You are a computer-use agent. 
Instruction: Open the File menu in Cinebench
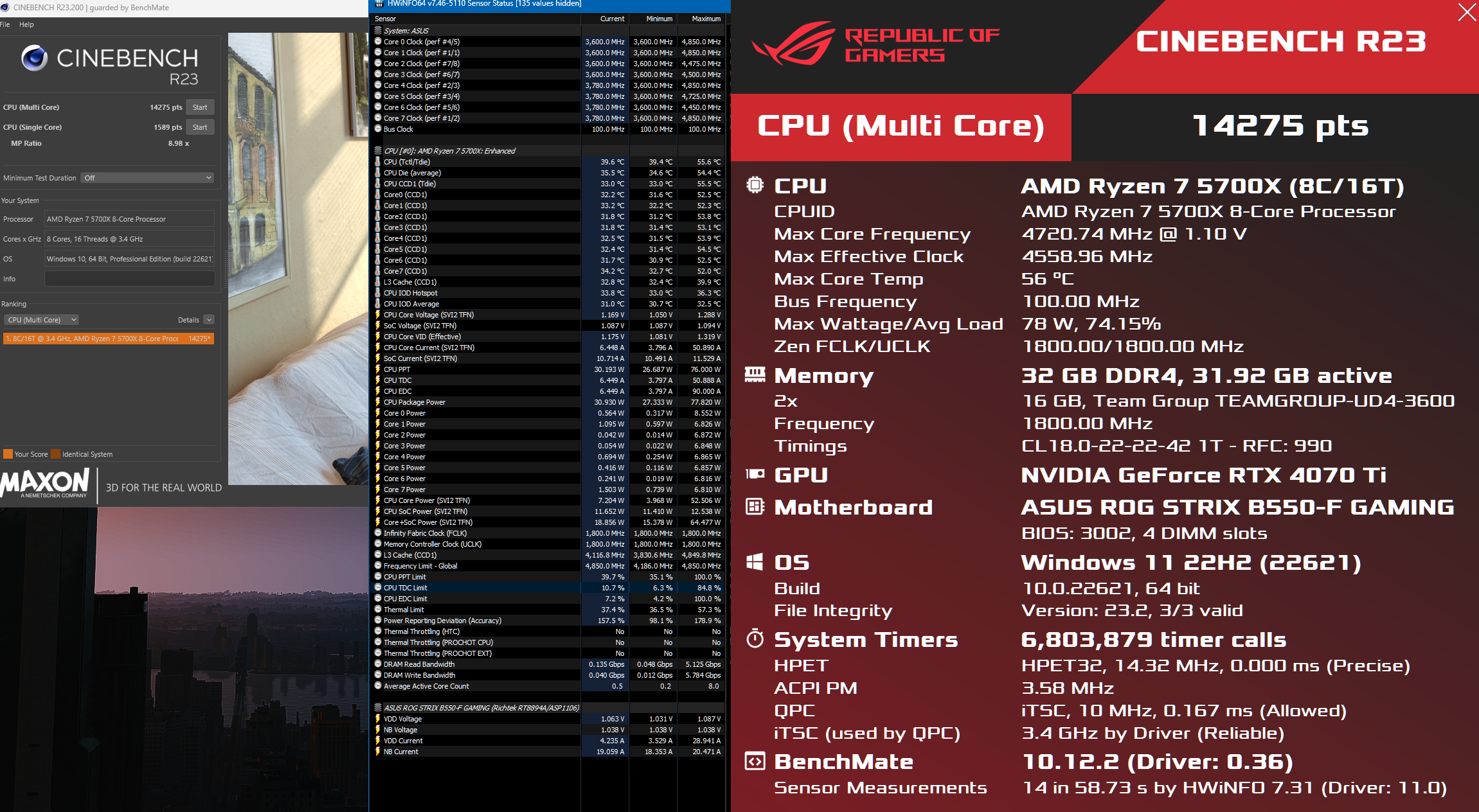(x=5, y=24)
